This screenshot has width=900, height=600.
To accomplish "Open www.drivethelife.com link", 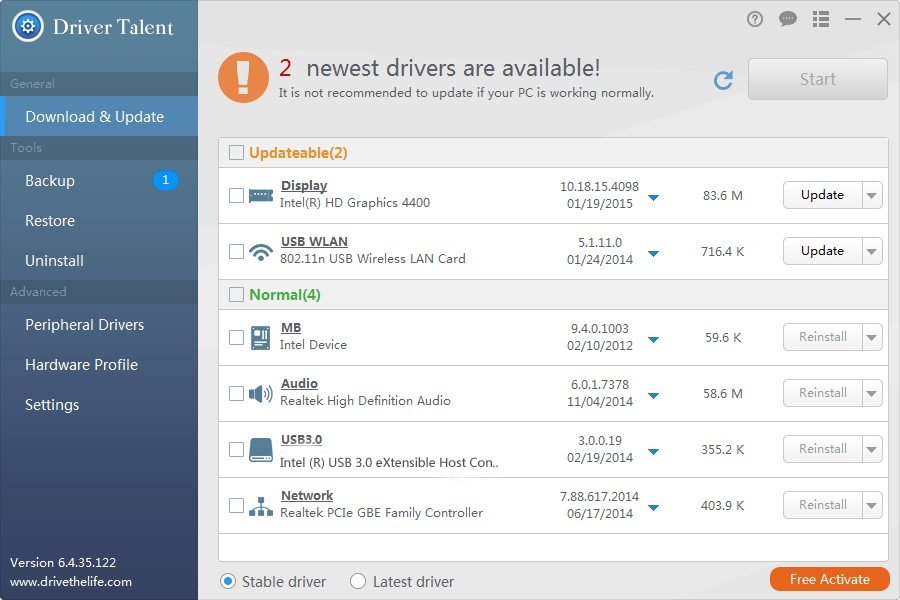I will [x=71, y=582].
